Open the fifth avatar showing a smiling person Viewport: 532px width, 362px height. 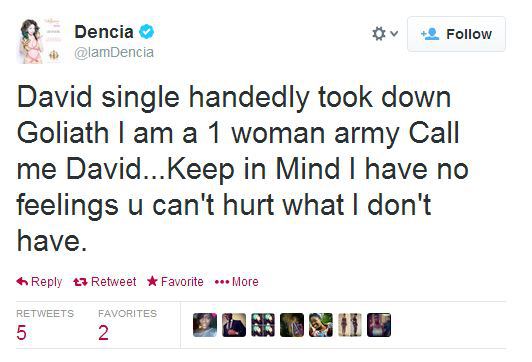(321, 325)
